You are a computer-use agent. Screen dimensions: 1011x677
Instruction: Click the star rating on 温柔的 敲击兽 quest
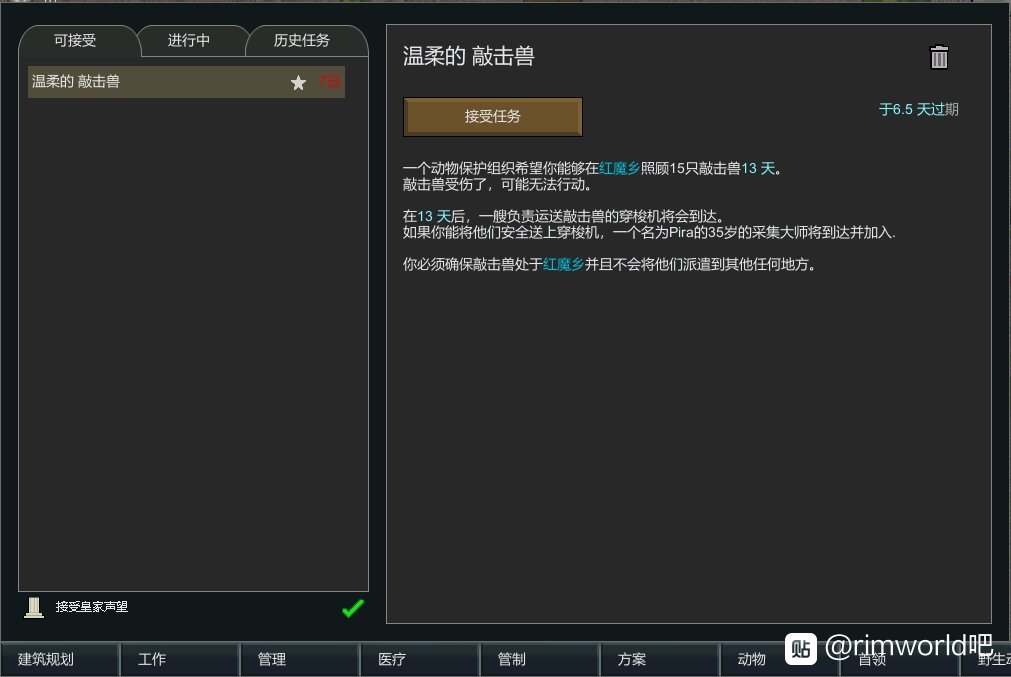coord(298,83)
